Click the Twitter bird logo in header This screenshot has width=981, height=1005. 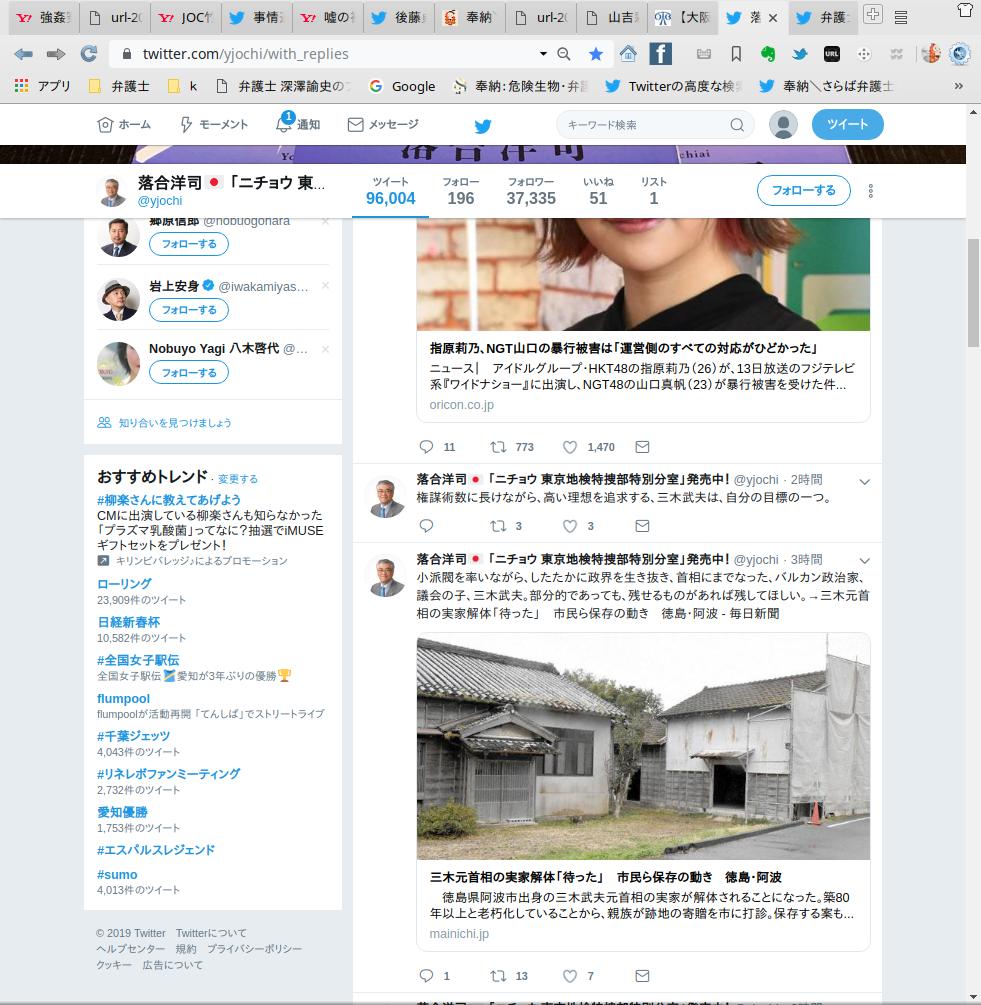(x=483, y=126)
